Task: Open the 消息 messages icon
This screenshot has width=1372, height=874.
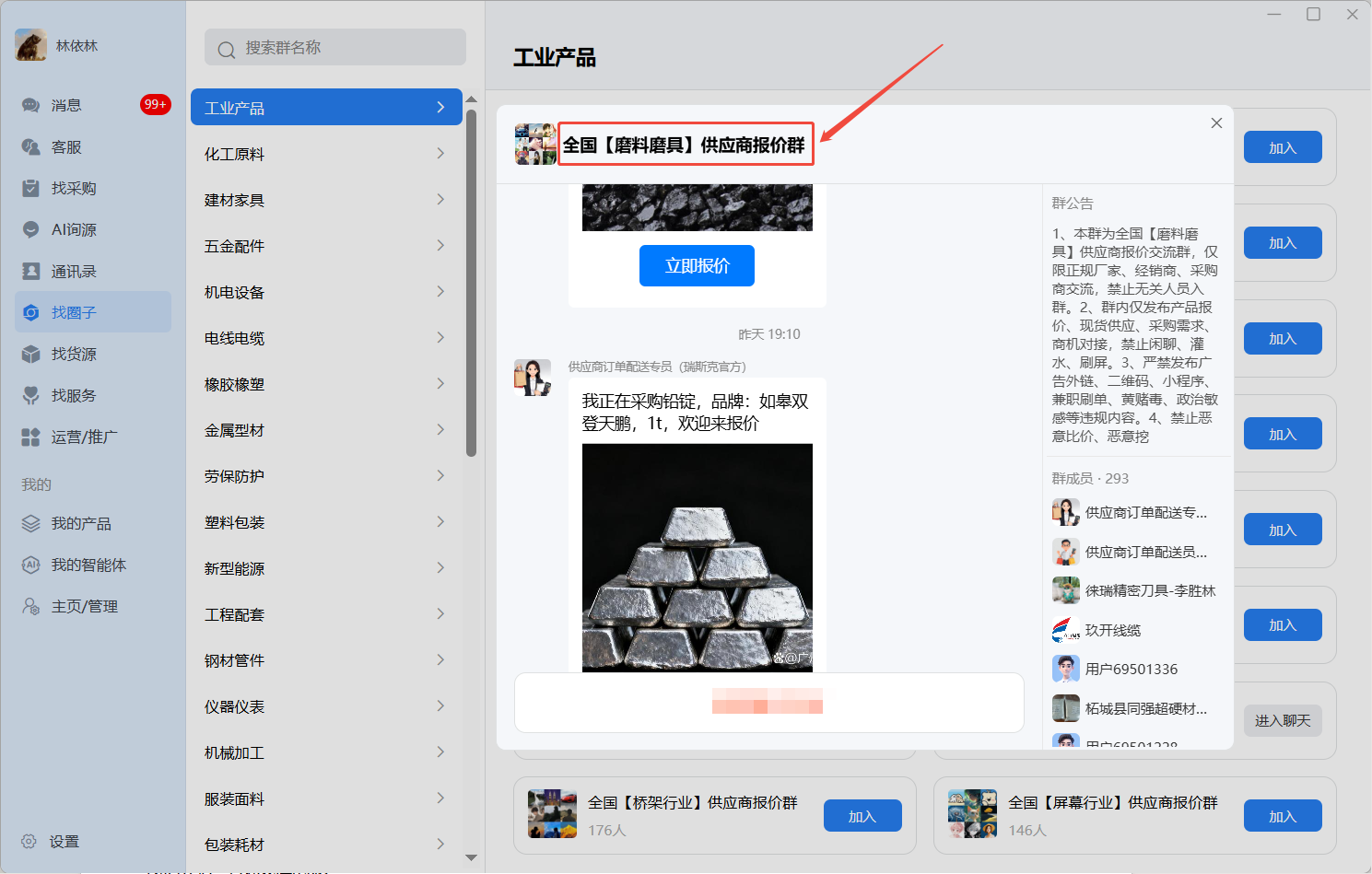Action: (30, 105)
